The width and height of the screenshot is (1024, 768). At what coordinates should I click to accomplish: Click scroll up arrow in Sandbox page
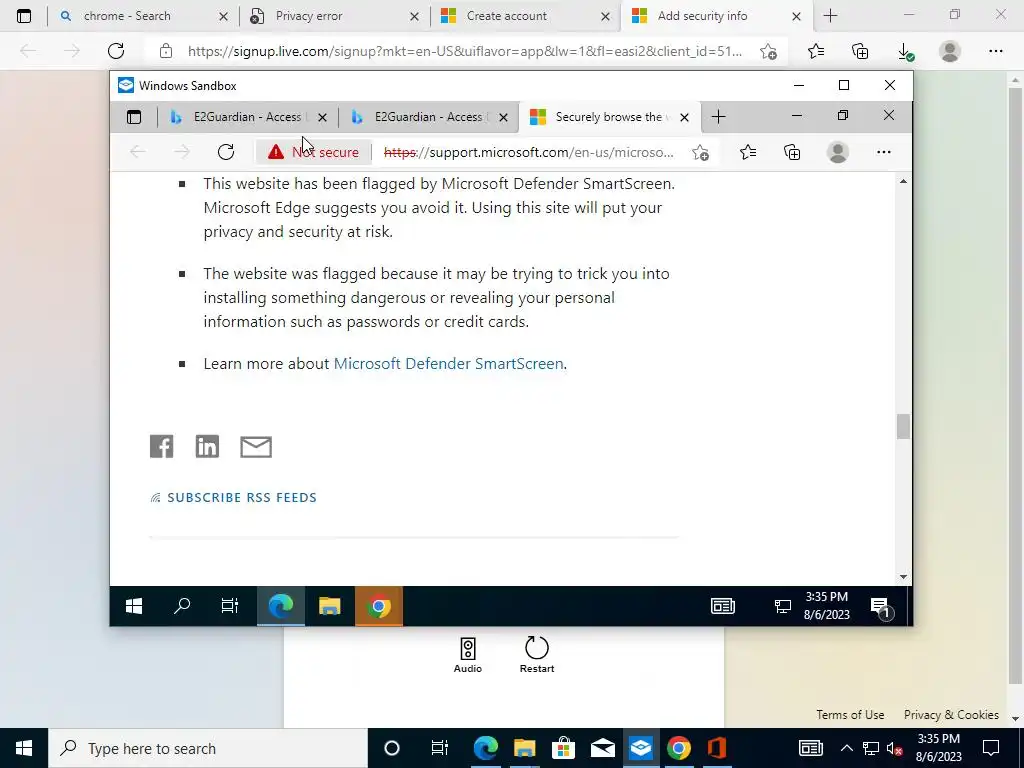(x=903, y=181)
